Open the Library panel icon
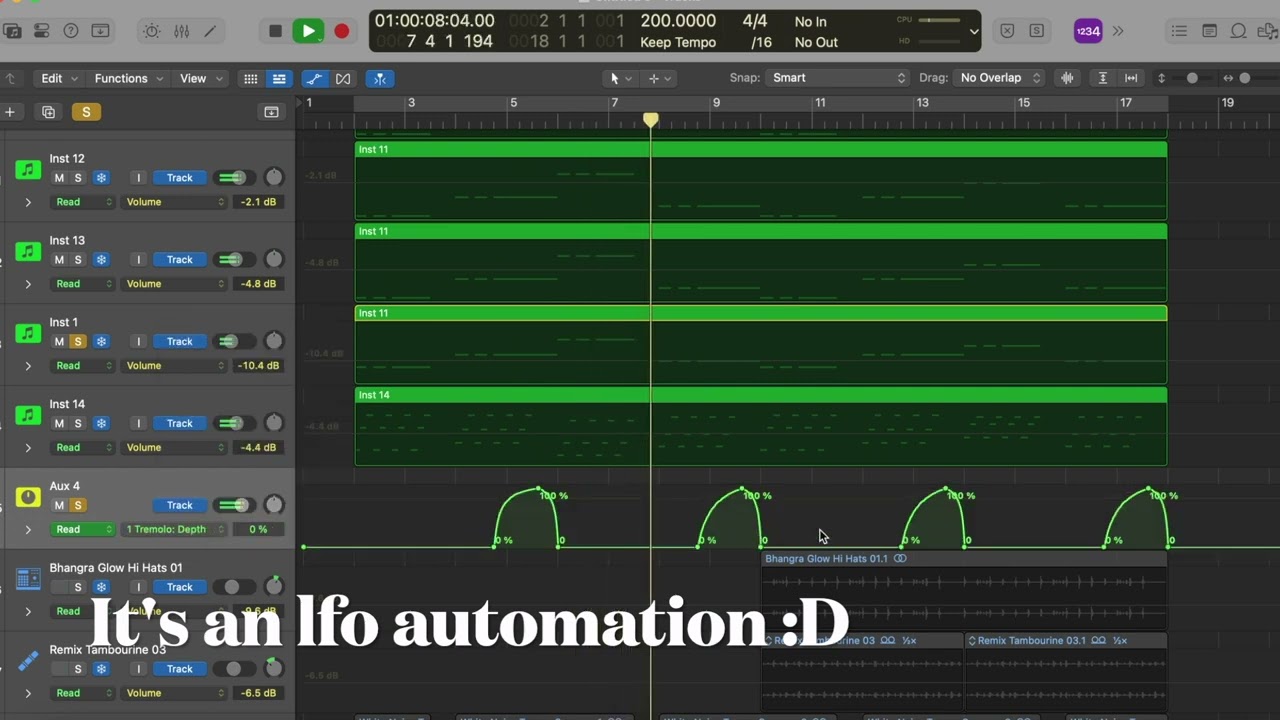This screenshot has height=720, width=1280. pyautogui.click(x=12, y=31)
